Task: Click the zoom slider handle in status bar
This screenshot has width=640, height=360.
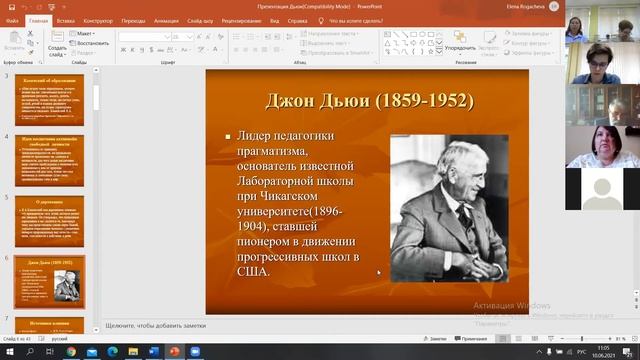Action: pyautogui.click(x=582, y=338)
